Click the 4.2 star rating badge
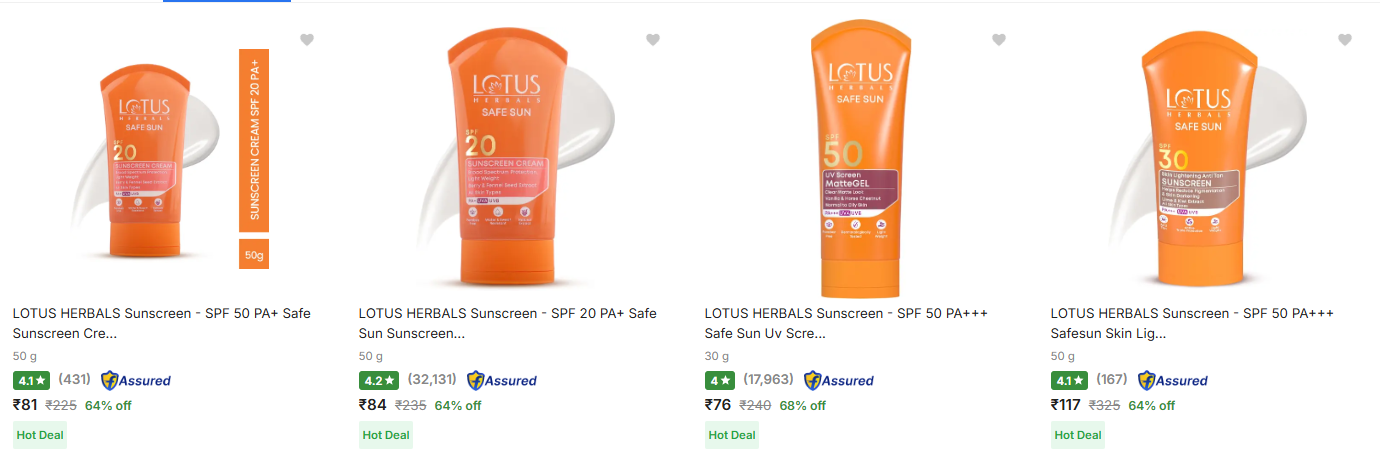 379,380
